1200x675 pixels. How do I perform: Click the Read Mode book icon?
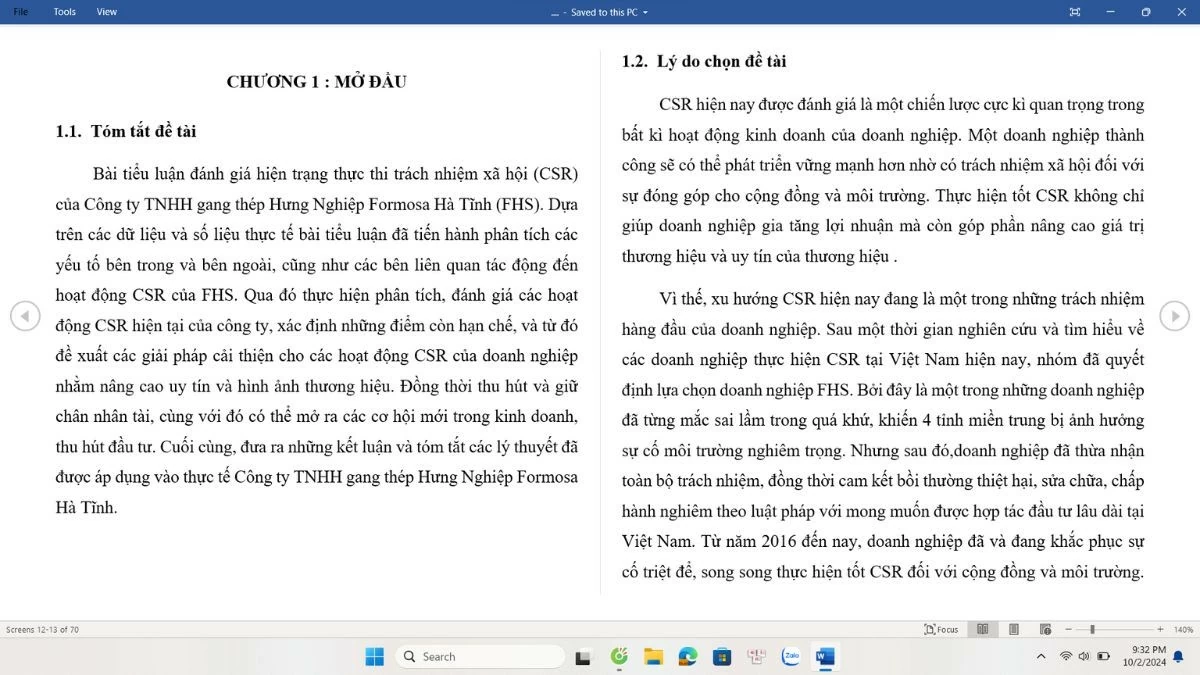pos(983,629)
